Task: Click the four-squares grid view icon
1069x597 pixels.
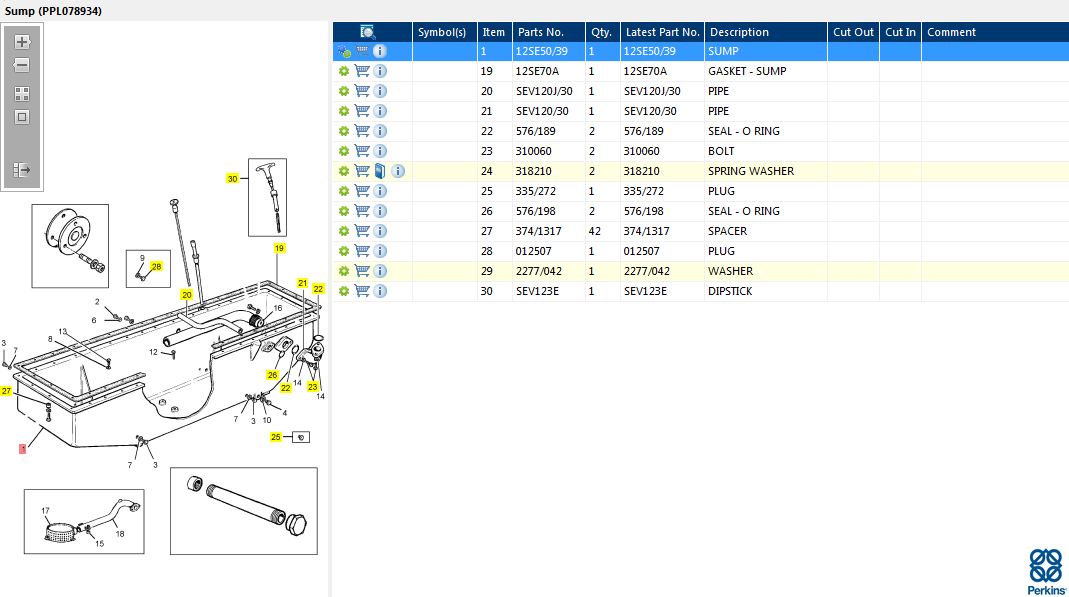Action: pos(22,93)
